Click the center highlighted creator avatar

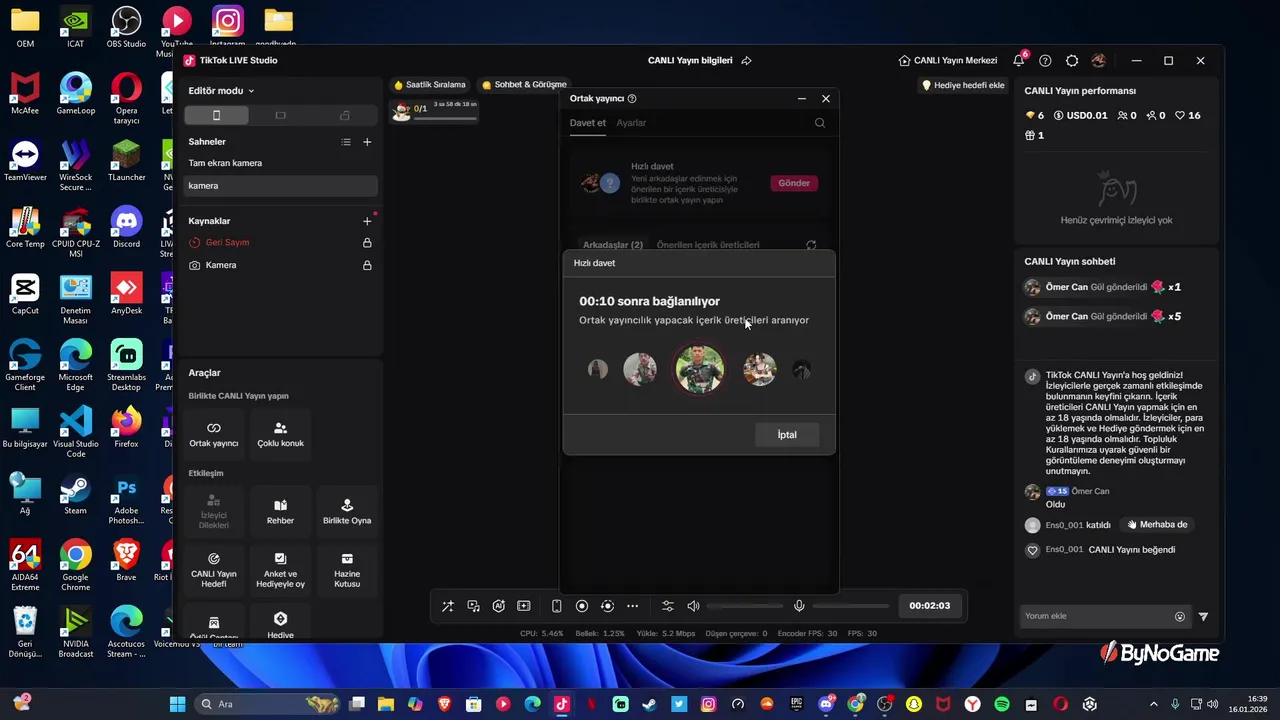(x=699, y=370)
